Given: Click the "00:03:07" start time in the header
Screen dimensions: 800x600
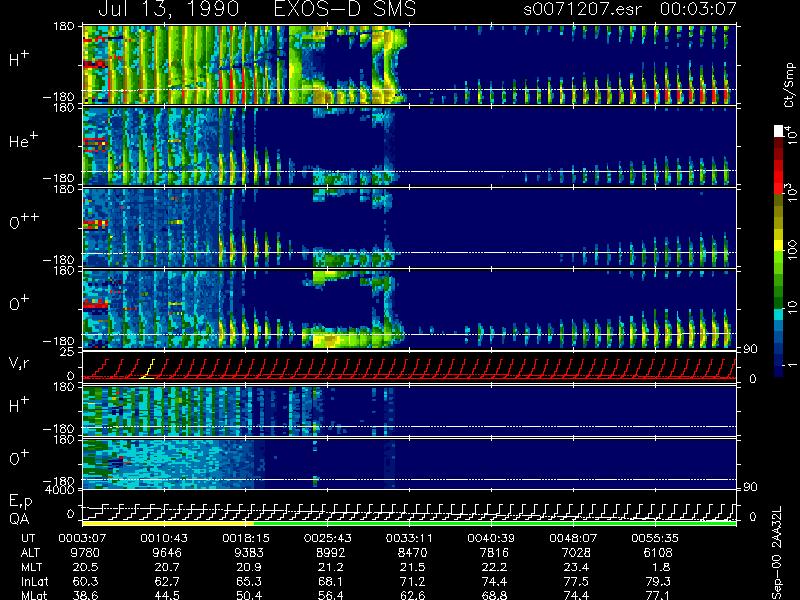Looking at the screenshot, I should coord(698,9).
